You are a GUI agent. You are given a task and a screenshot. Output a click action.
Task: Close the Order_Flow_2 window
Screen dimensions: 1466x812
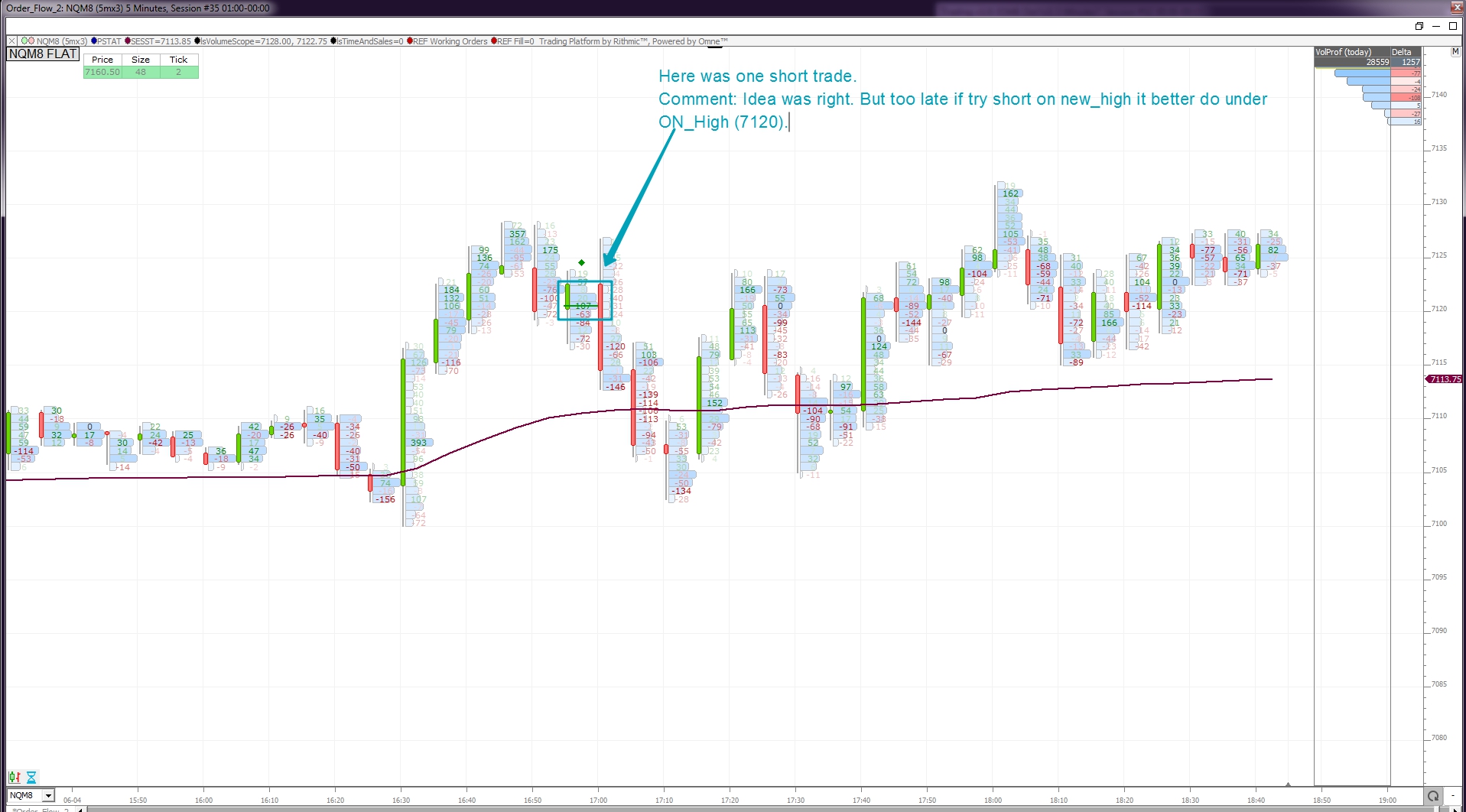point(1458,8)
